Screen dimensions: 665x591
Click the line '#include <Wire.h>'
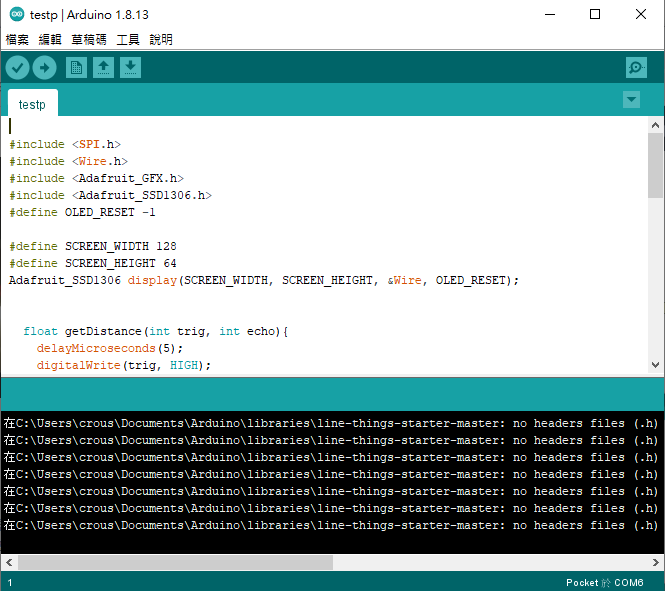coord(69,161)
